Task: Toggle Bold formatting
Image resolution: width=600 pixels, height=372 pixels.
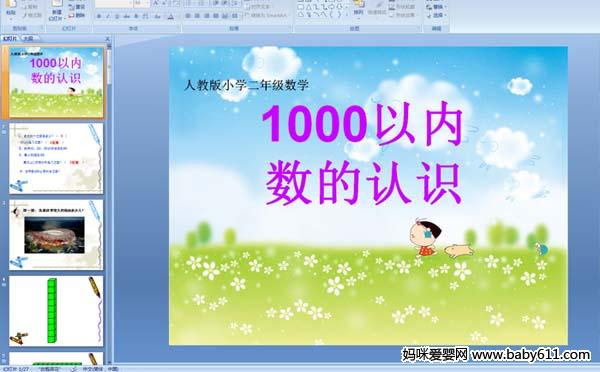Action: 99,16
